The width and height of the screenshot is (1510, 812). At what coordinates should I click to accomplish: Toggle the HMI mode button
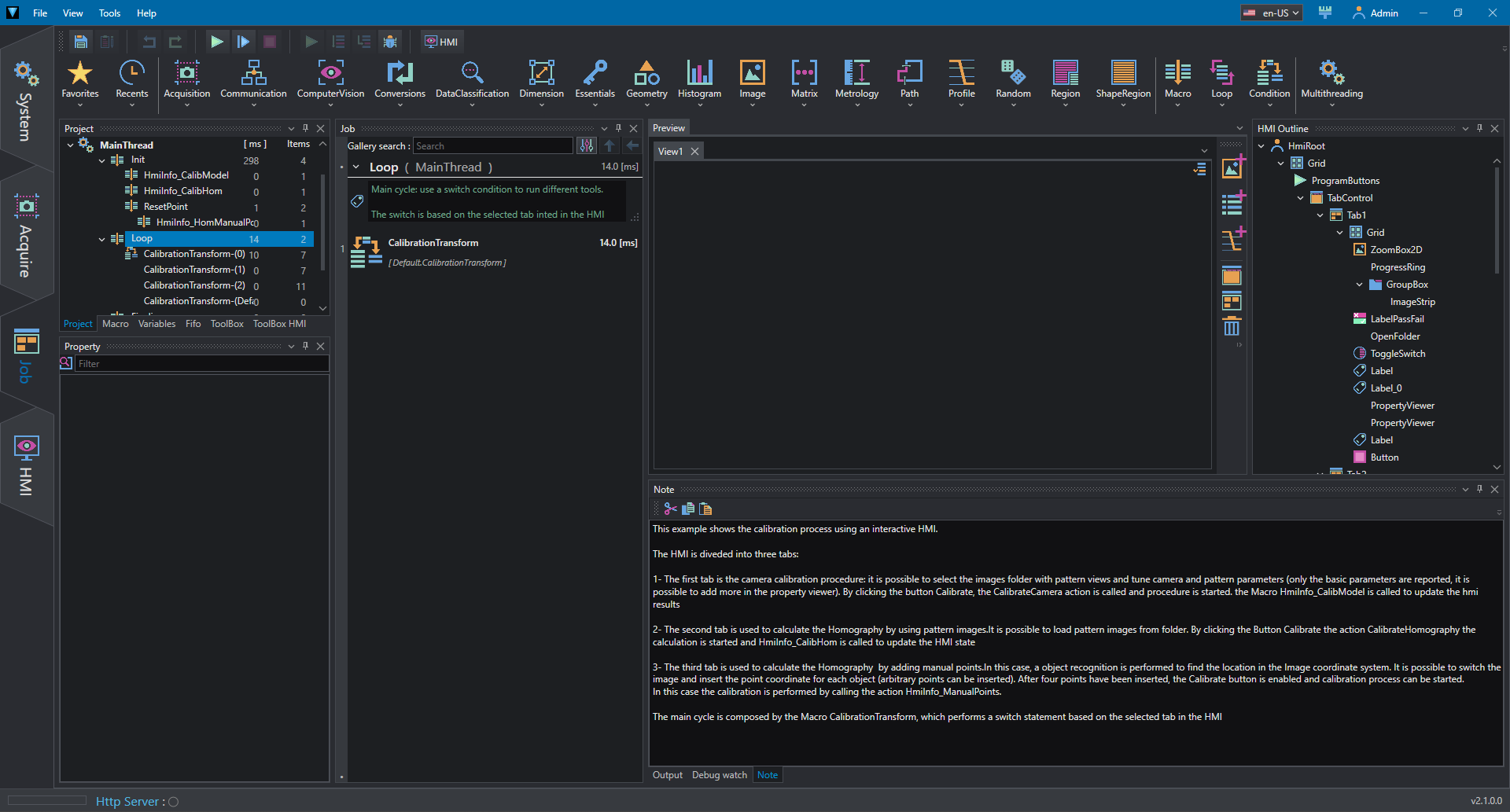click(x=441, y=42)
